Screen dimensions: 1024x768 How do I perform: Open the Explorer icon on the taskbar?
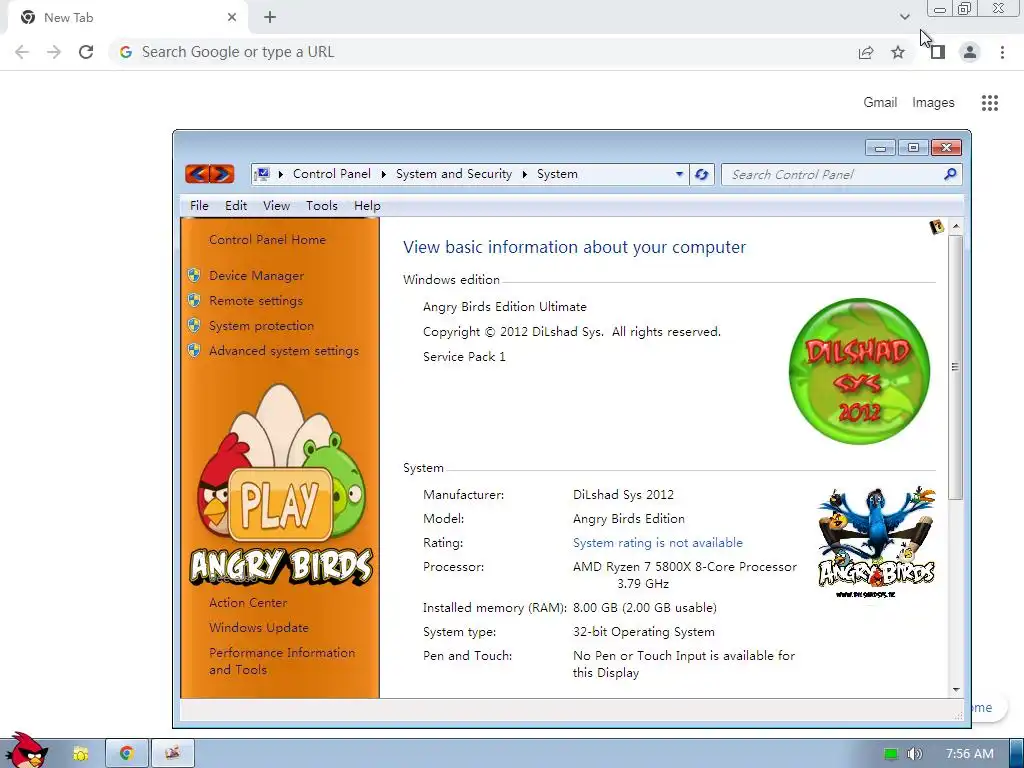[x=81, y=753]
